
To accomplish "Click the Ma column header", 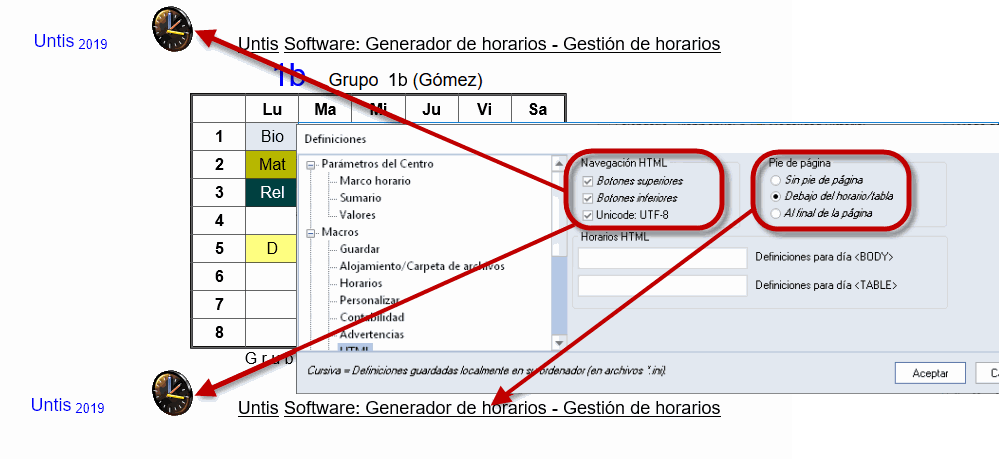I will point(326,109).
